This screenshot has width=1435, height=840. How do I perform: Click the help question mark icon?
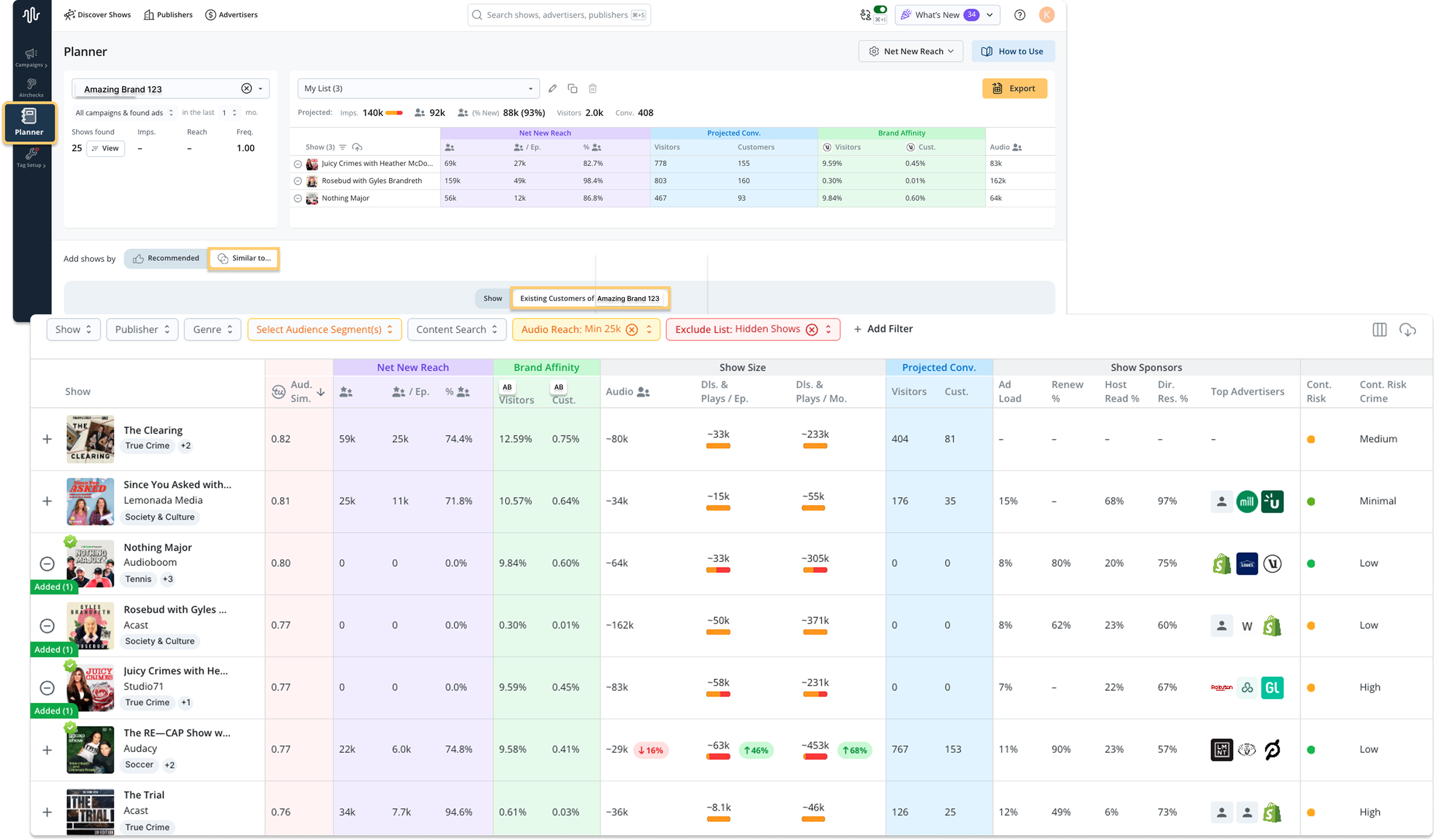pyautogui.click(x=1019, y=15)
